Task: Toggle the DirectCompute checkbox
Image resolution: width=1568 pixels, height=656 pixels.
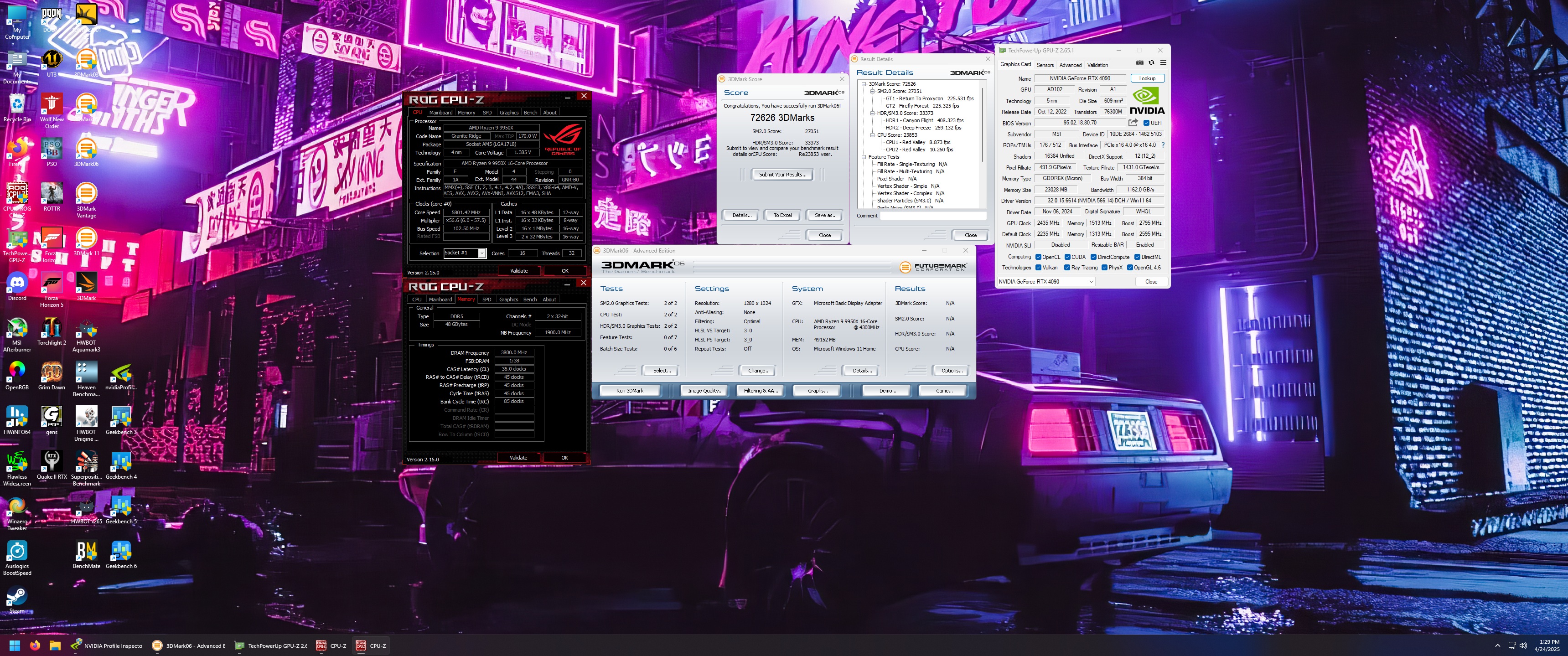Action: [1093, 257]
